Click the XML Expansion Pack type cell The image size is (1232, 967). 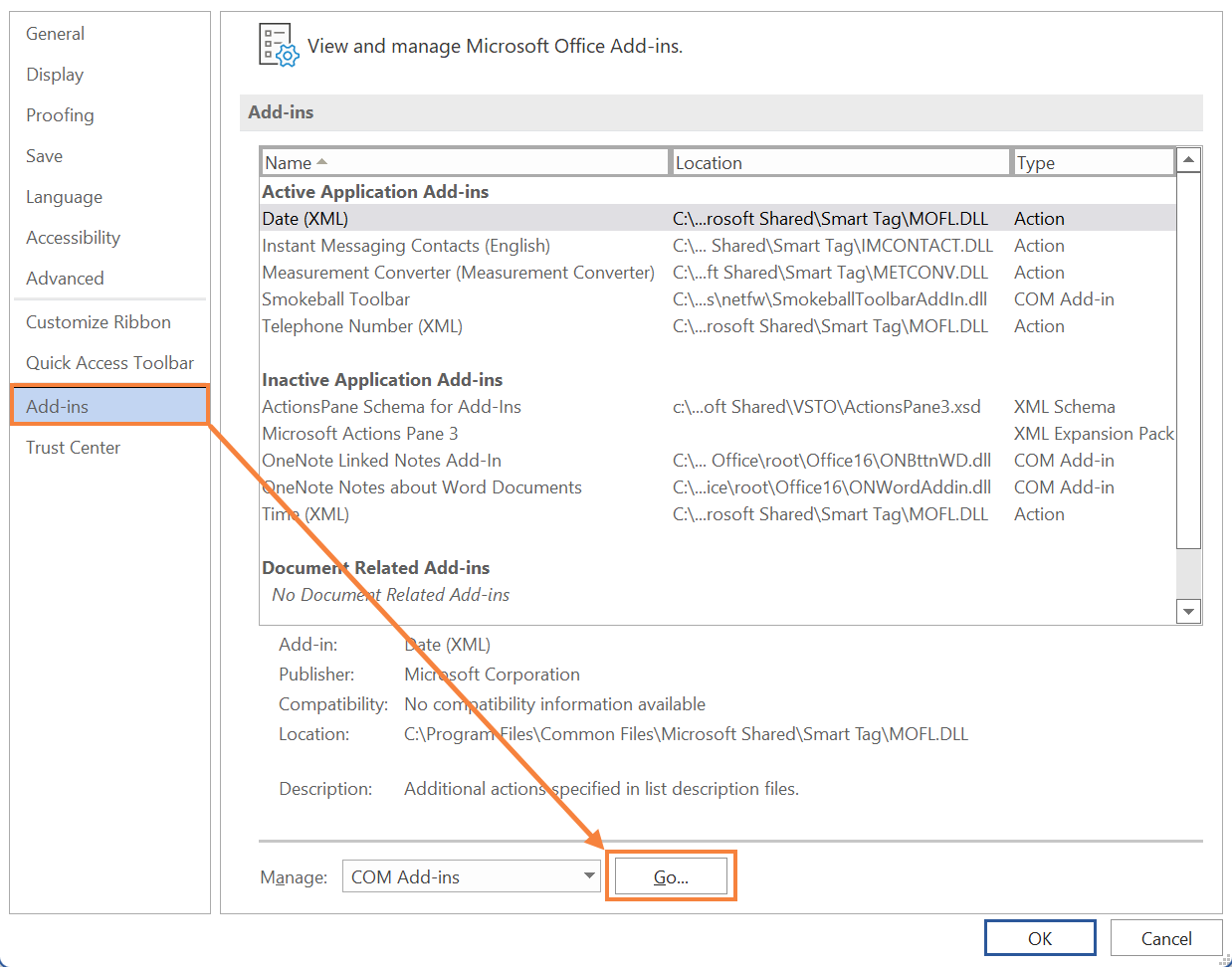tap(1094, 434)
